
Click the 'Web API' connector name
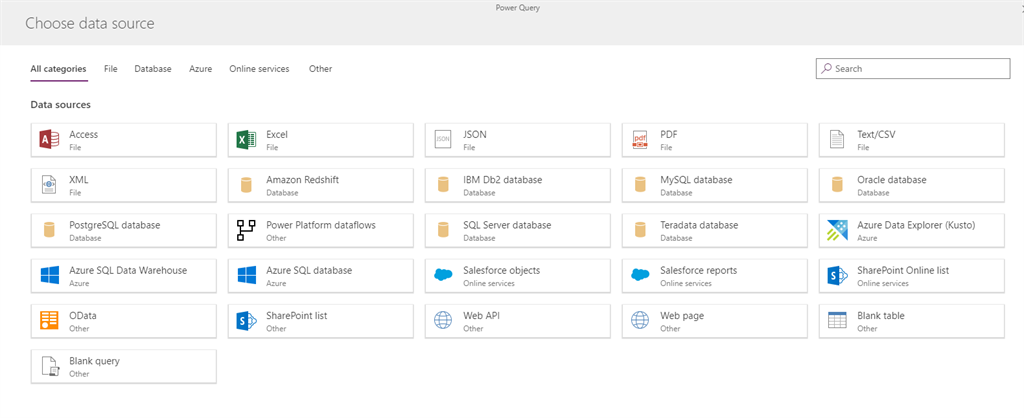(481, 315)
